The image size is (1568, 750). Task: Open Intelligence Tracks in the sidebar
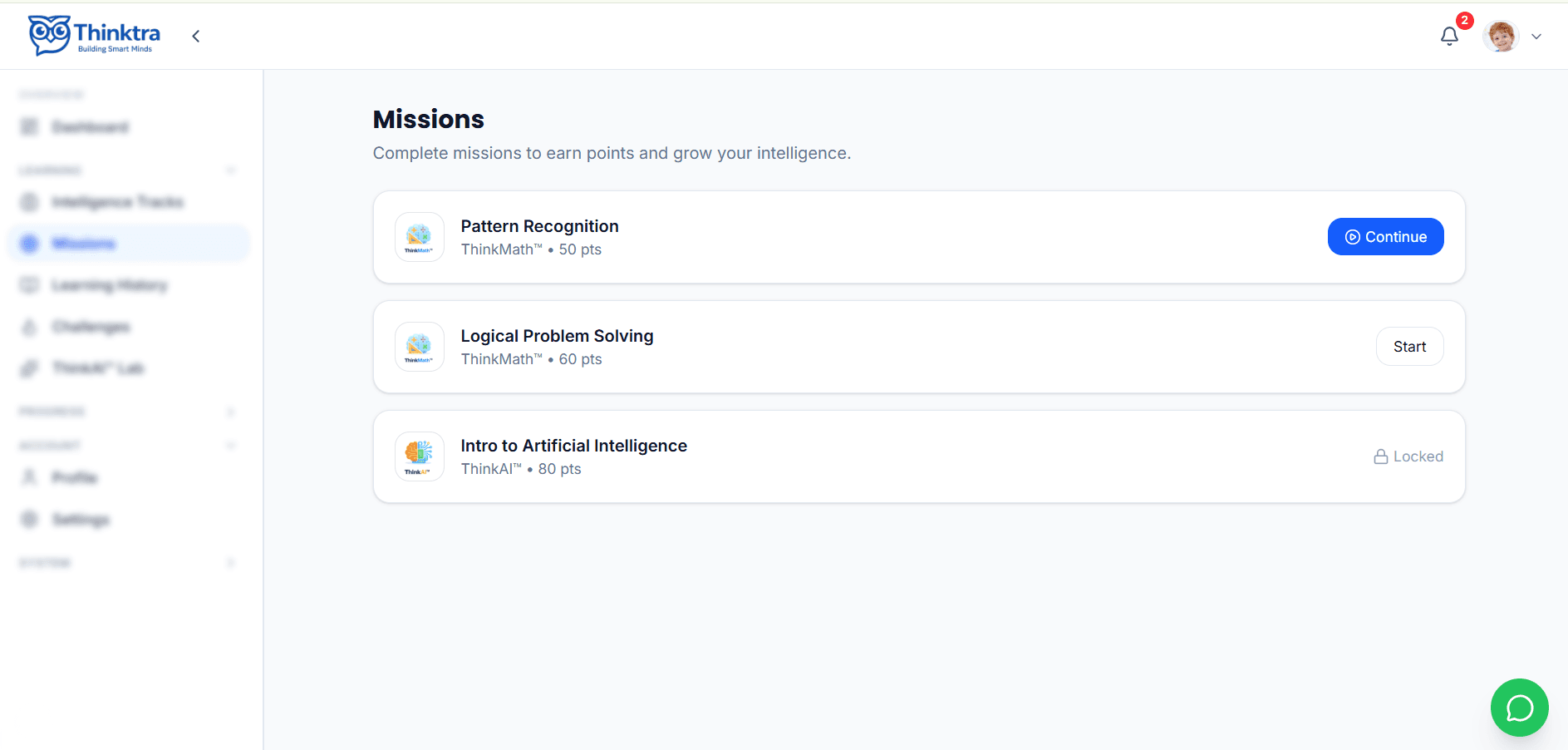(x=116, y=202)
